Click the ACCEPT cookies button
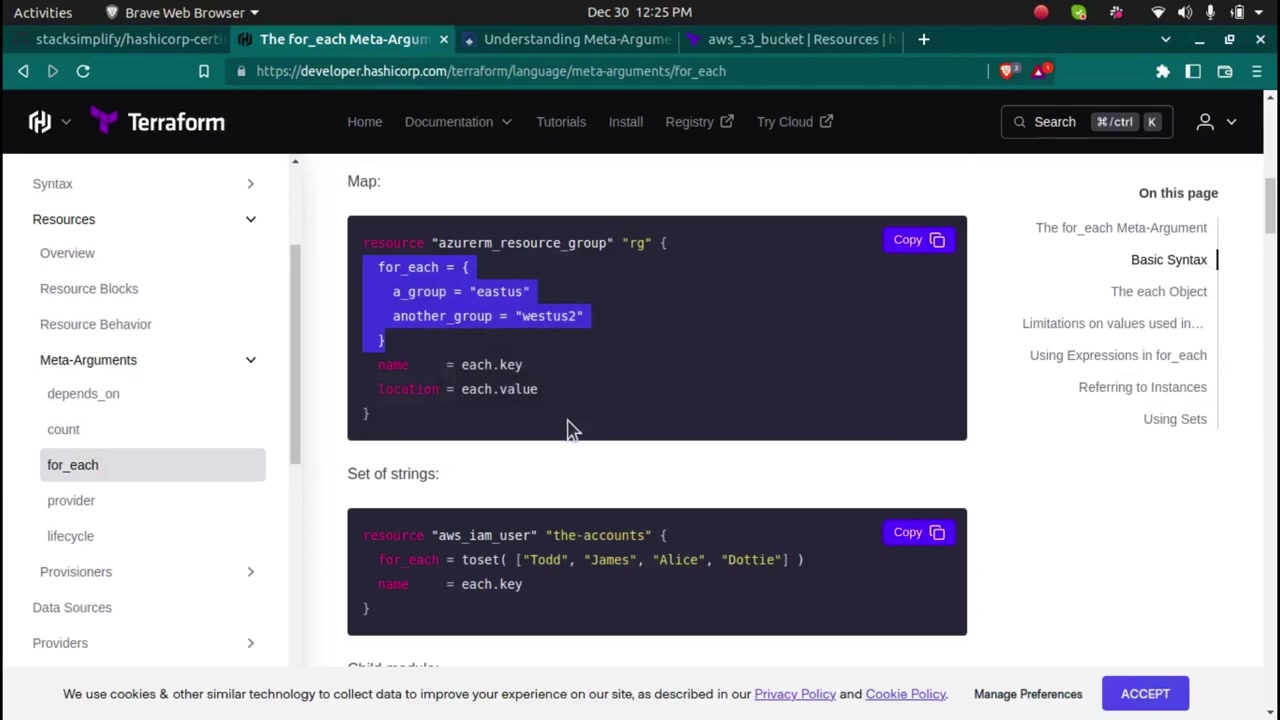Image resolution: width=1280 pixels, height=720 pixels. (1146, 694)
